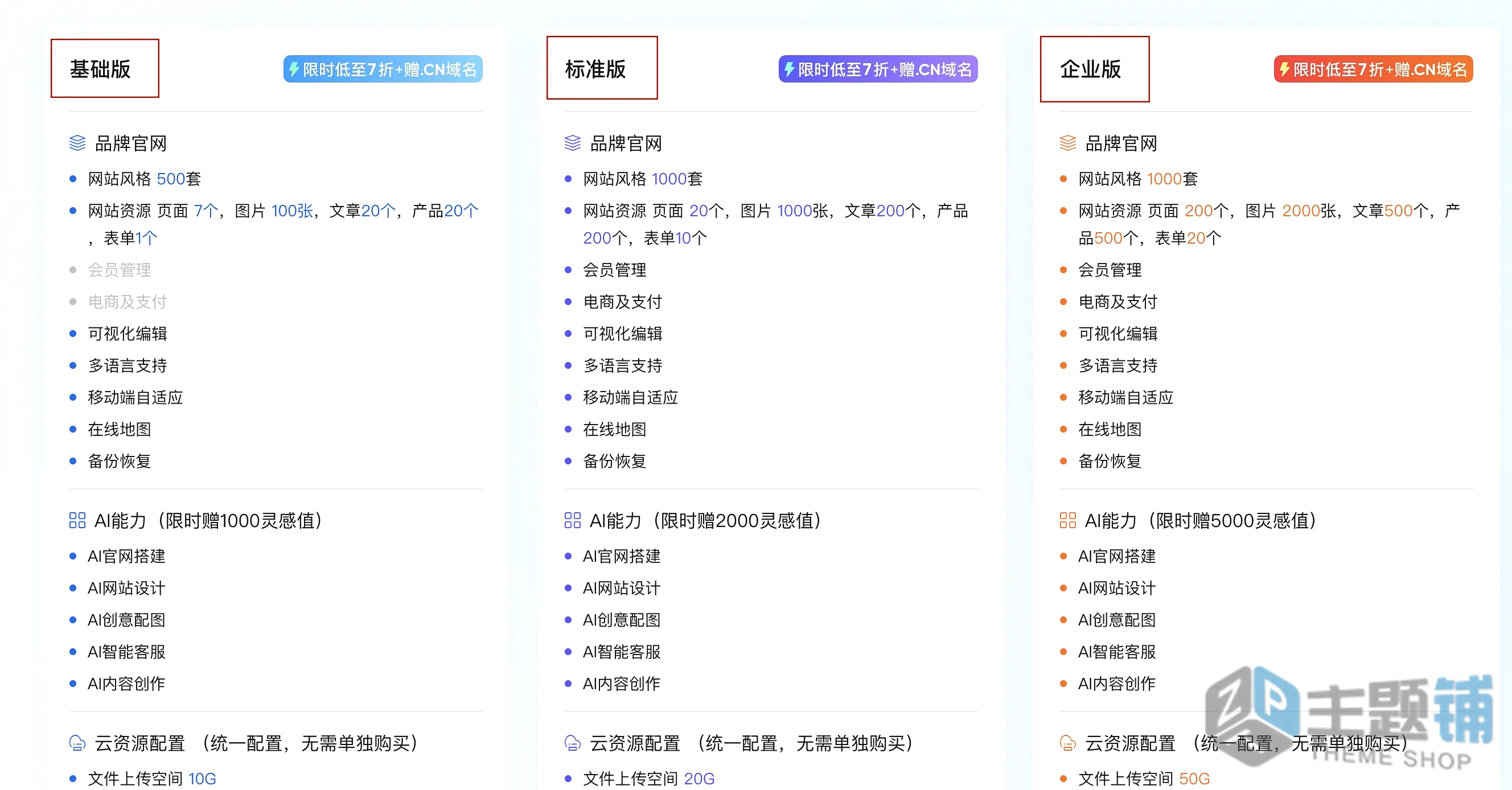
Task: Click the blue 限时低至7折 badge in 基础版
Action: coord(383,69)
